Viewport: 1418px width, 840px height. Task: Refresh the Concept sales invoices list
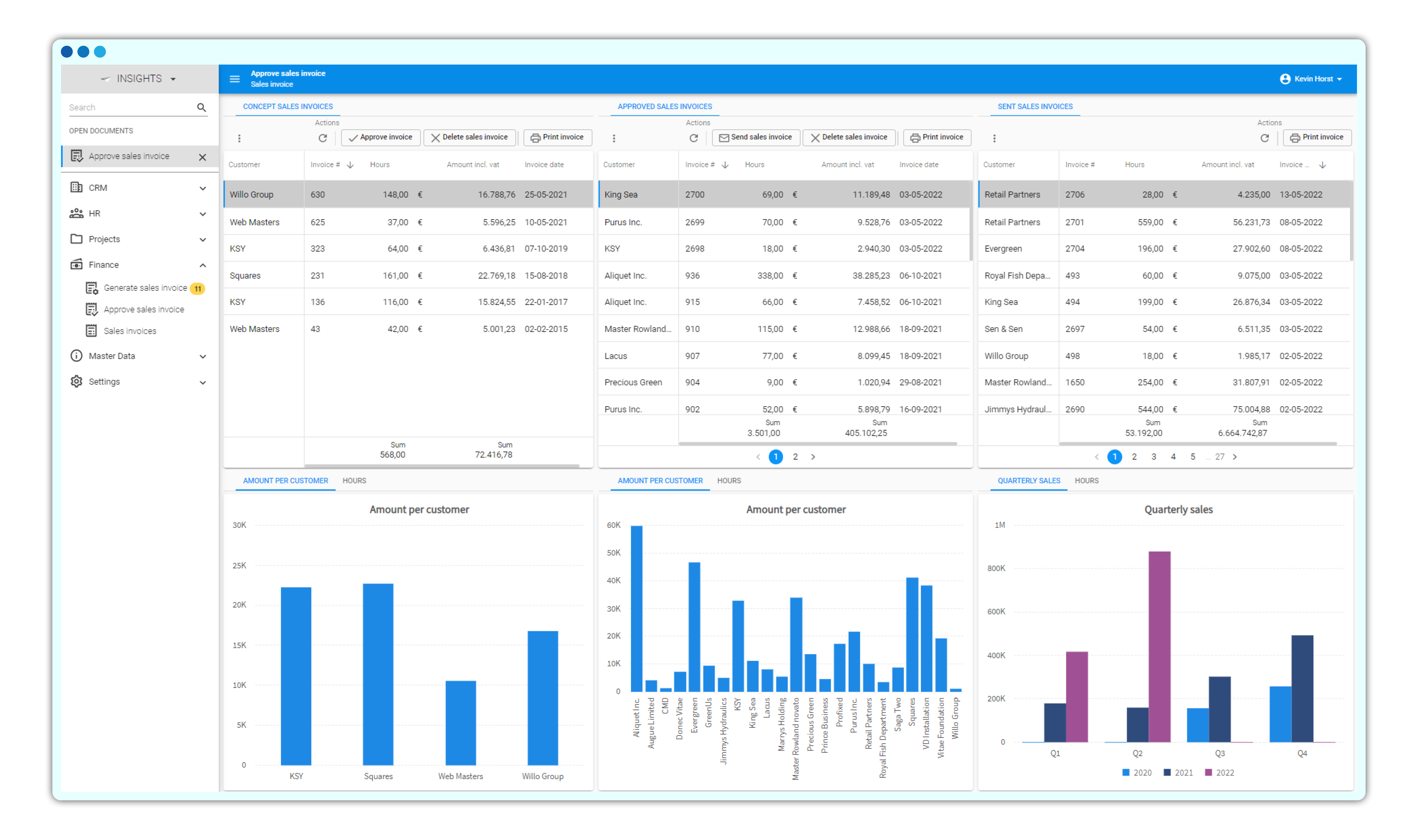pos(323,138)
